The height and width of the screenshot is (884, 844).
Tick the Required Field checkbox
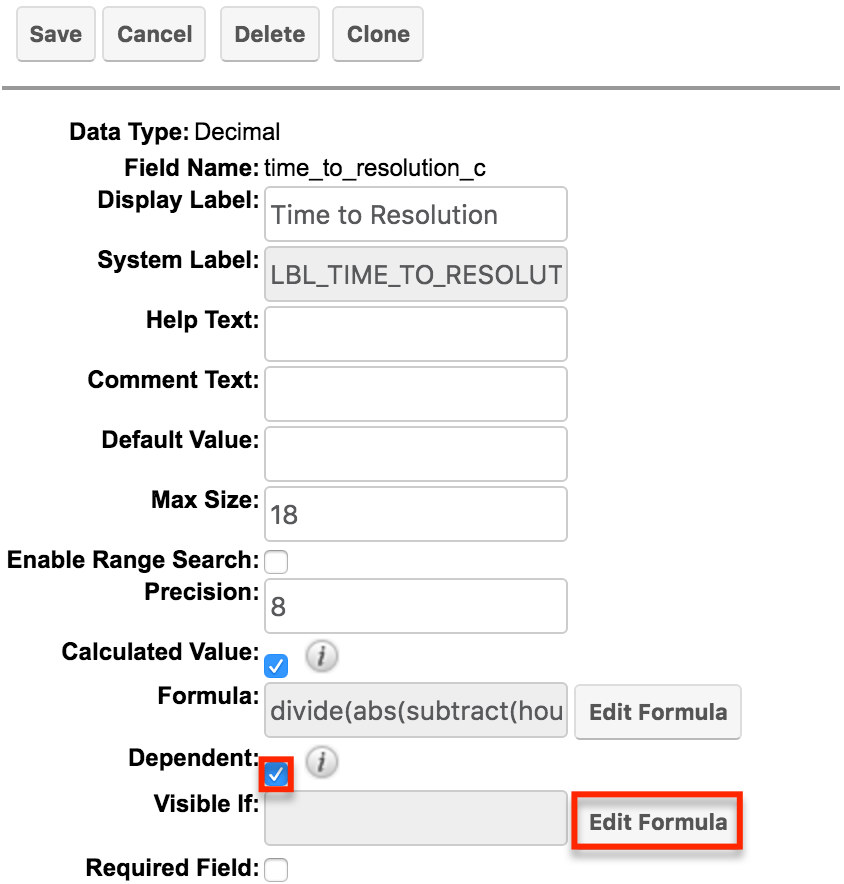[276, 870]
